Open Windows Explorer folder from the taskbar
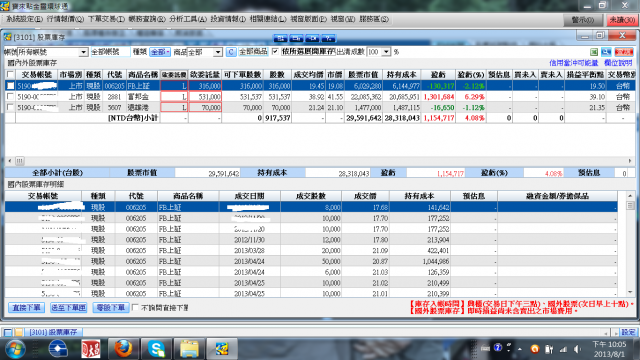Image resolution: width=640 pixels, height=360 pixels. [189, 349]
